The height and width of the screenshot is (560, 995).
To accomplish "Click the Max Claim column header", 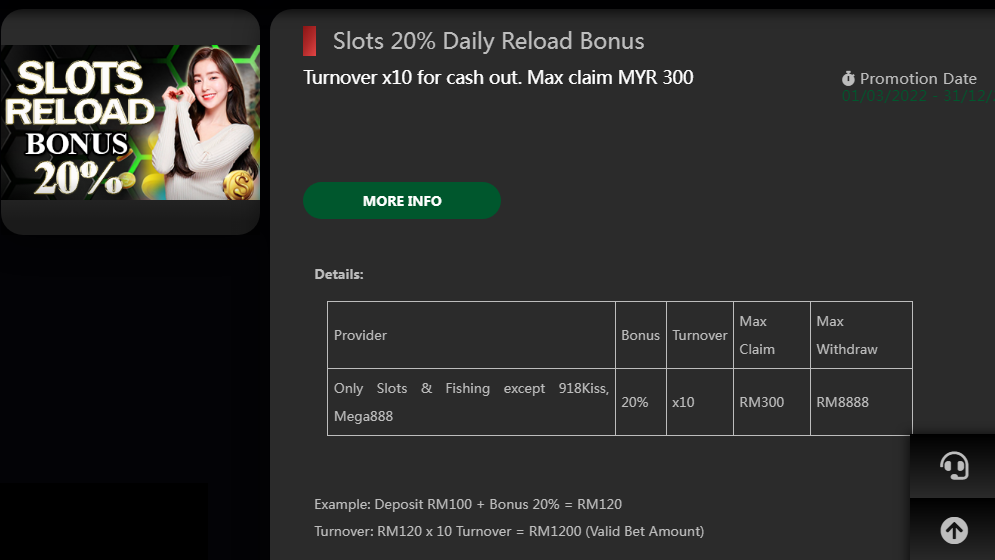I will tap(757, 335).
